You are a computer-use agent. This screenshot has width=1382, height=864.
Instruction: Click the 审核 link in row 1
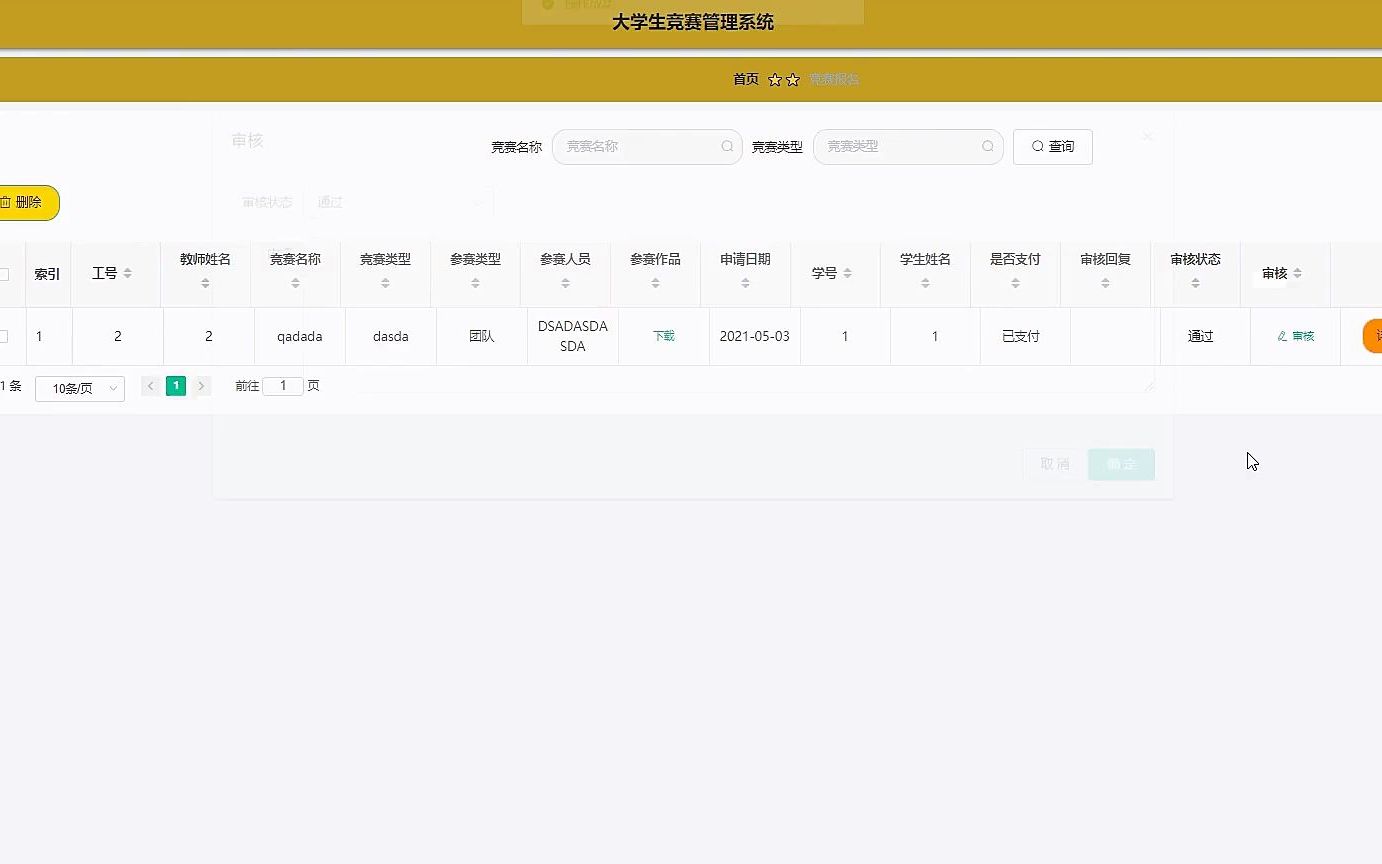1296,336
